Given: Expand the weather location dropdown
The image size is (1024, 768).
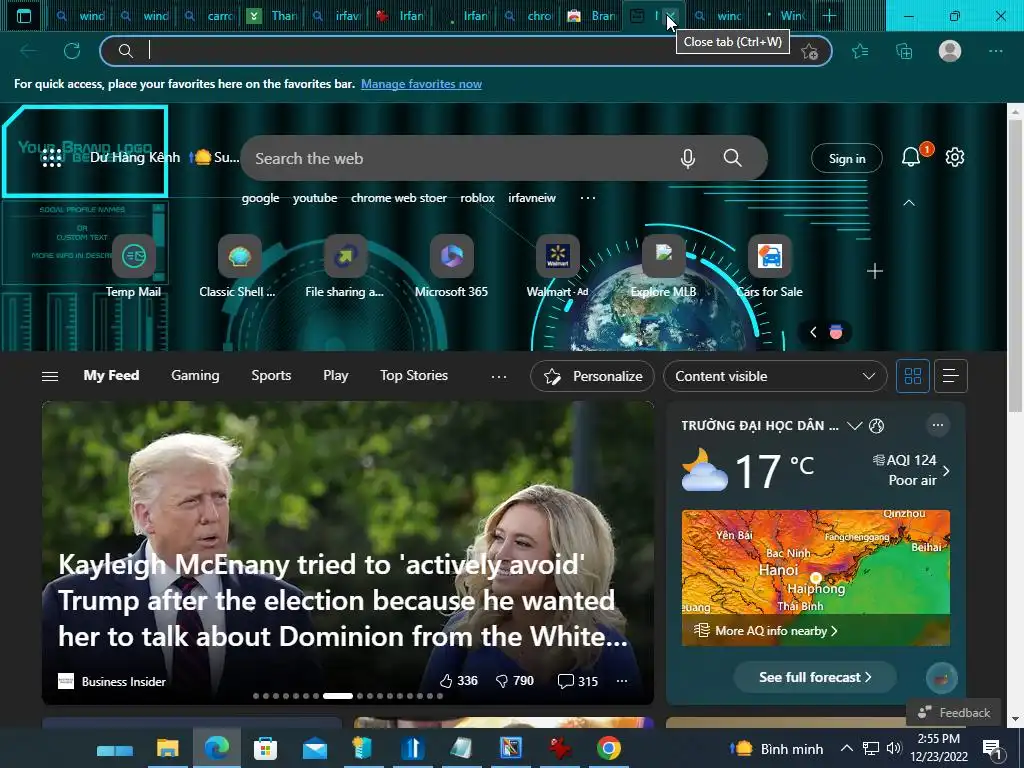Looking at the screenshot, I should click(854, 426).
